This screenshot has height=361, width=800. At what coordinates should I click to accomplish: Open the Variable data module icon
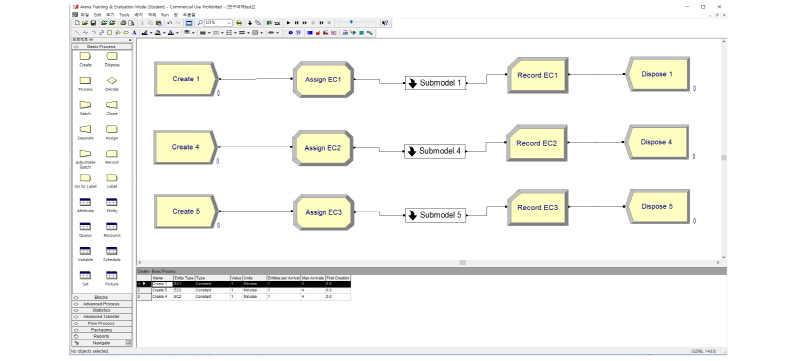(x=85, y=251)
